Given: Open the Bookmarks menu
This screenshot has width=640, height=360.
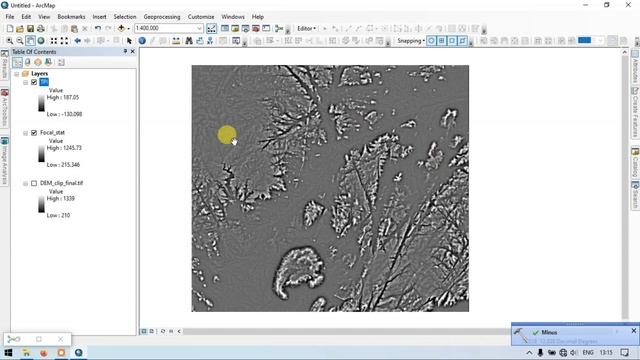Looking at the screenshot, I should coord(71,17).
